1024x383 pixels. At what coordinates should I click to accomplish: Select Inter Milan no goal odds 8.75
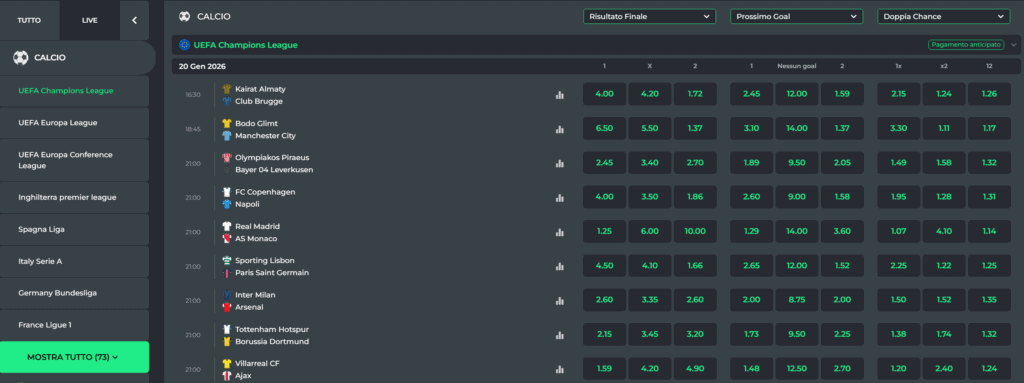pos(797,300)
